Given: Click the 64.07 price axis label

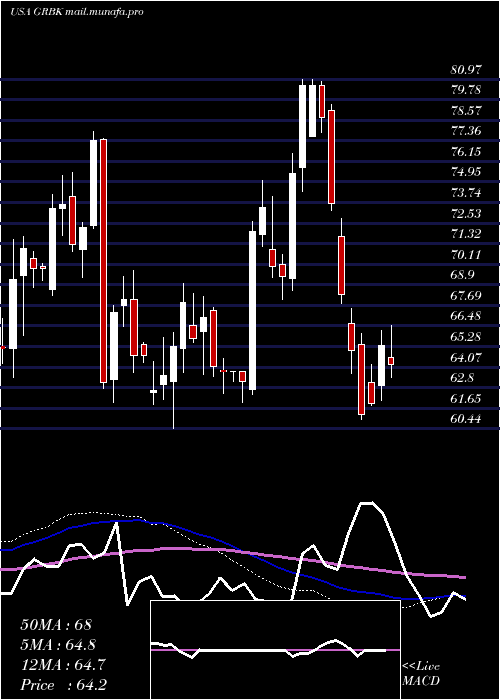Looking at the screenshot, I should pyautogui.click(x=466, y=357).
